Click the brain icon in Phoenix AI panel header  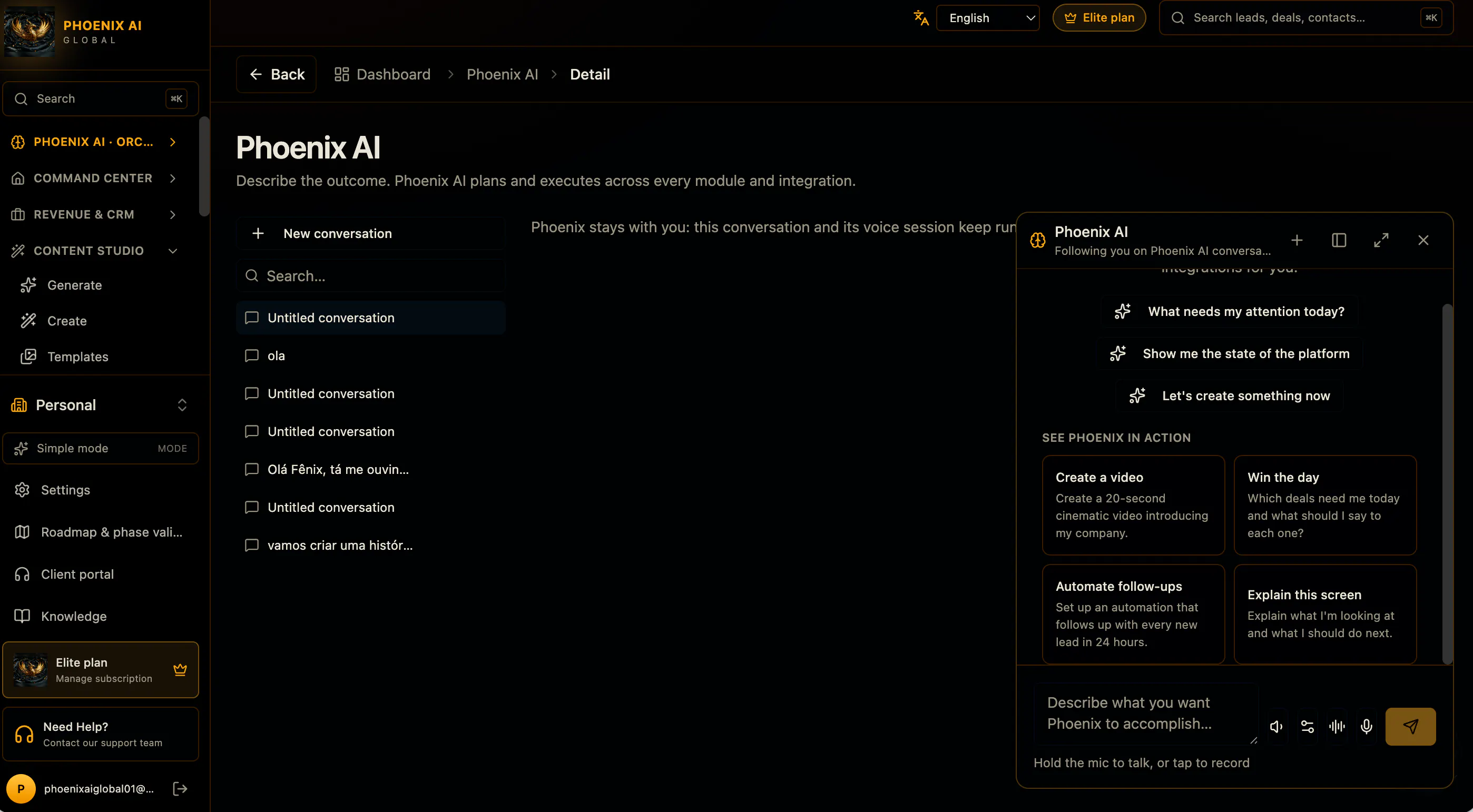tap(1038, 240)
